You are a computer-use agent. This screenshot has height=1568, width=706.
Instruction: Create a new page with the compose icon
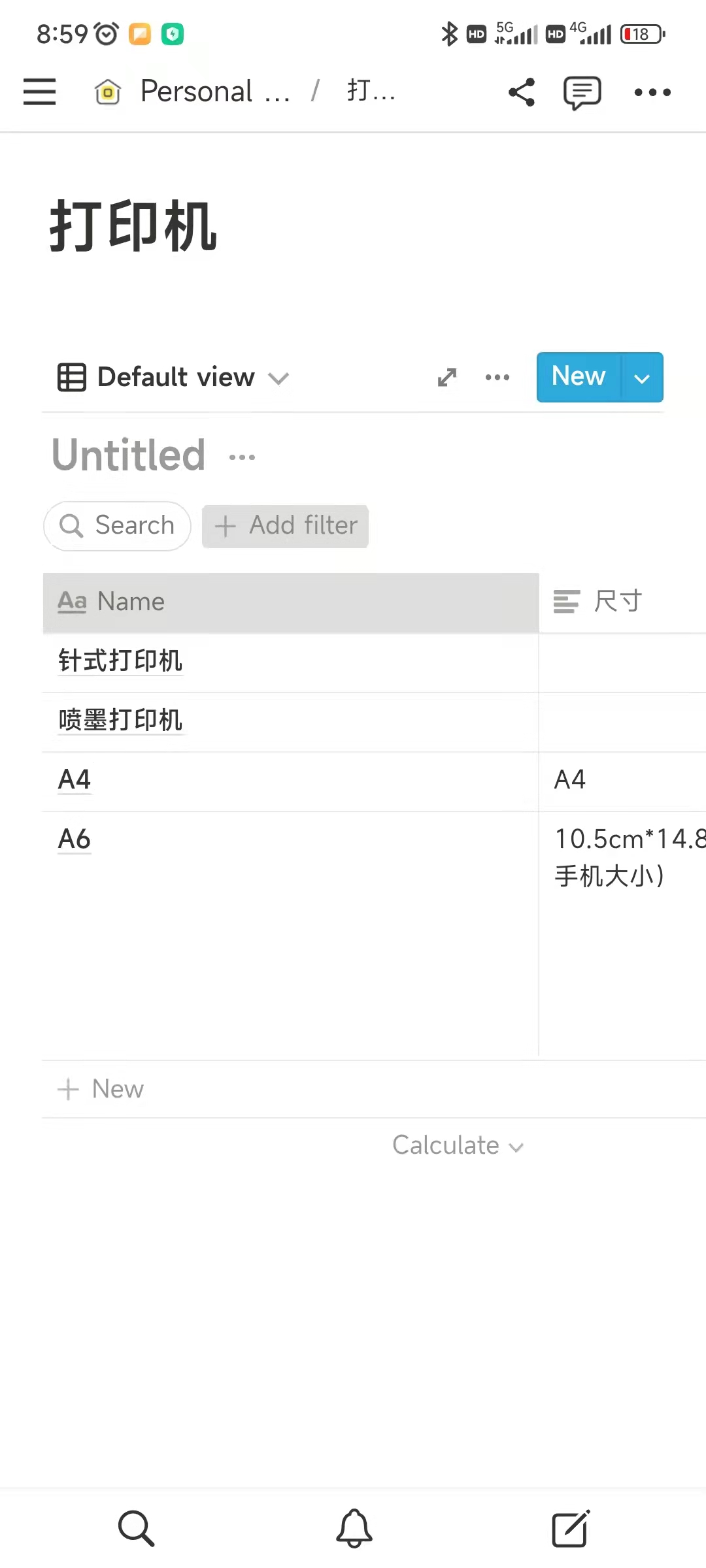coord(570,1527)
